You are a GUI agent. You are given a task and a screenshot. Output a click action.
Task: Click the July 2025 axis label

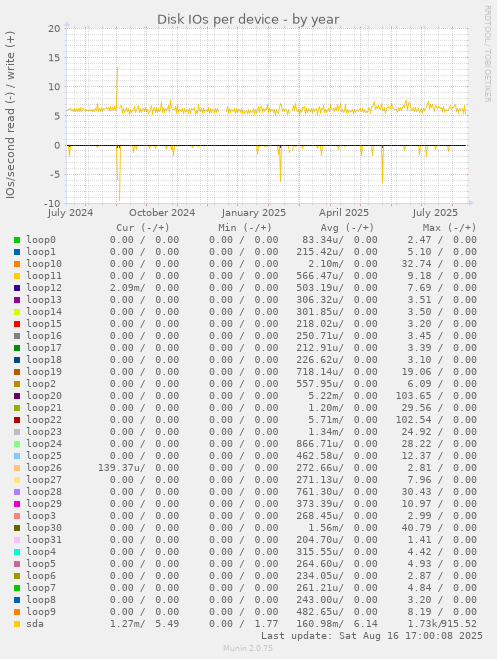coord(435,213)
